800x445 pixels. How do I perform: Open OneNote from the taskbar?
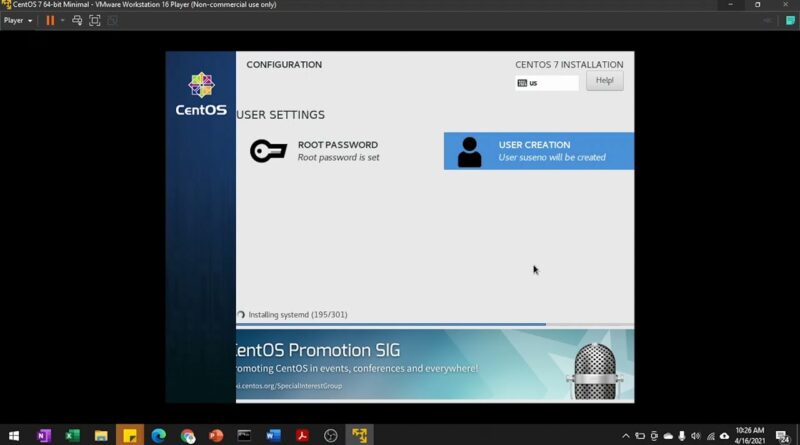[x=44, y=435]
